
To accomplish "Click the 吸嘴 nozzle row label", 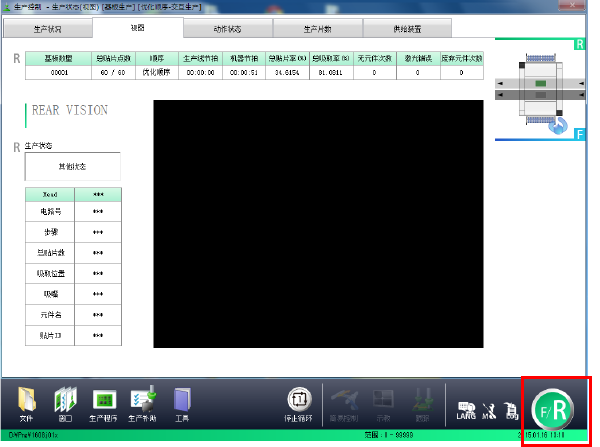I will (x=50, y=295).
